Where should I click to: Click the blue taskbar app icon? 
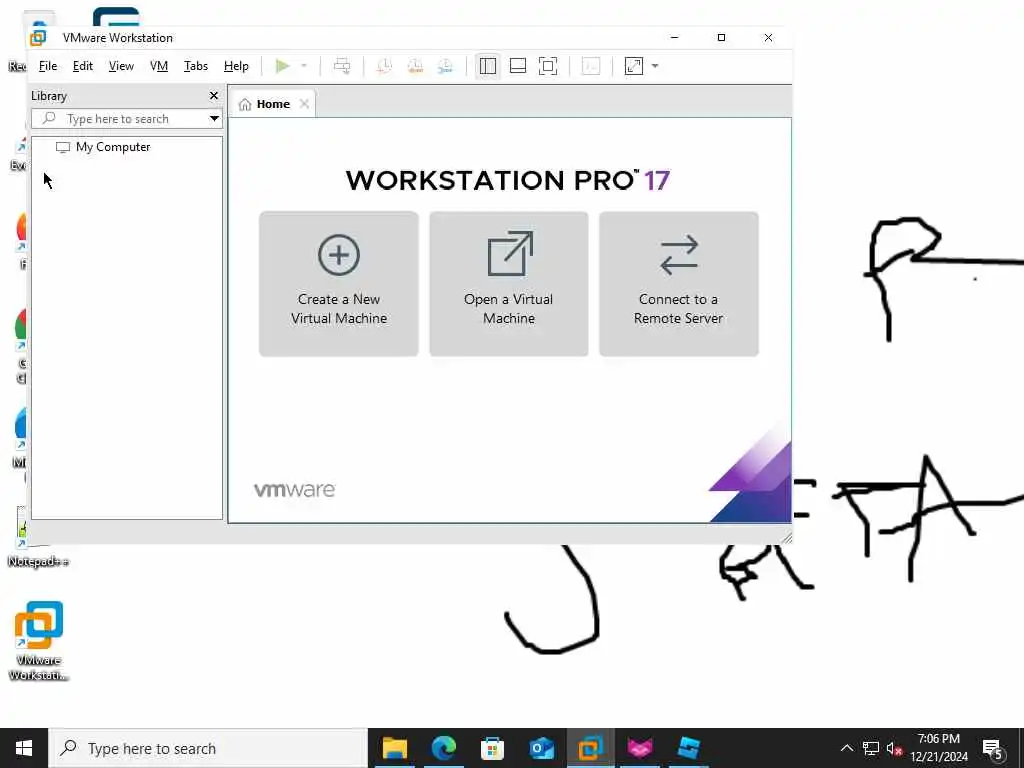[688, 748]
